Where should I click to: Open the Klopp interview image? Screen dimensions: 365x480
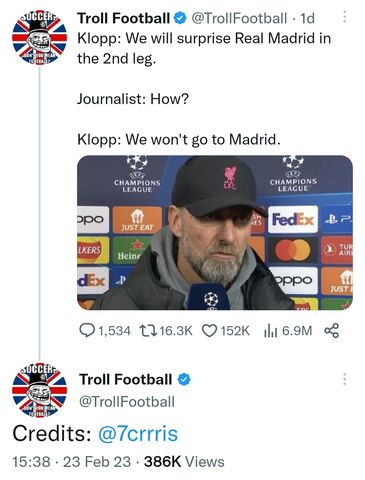tap(215, 233)
